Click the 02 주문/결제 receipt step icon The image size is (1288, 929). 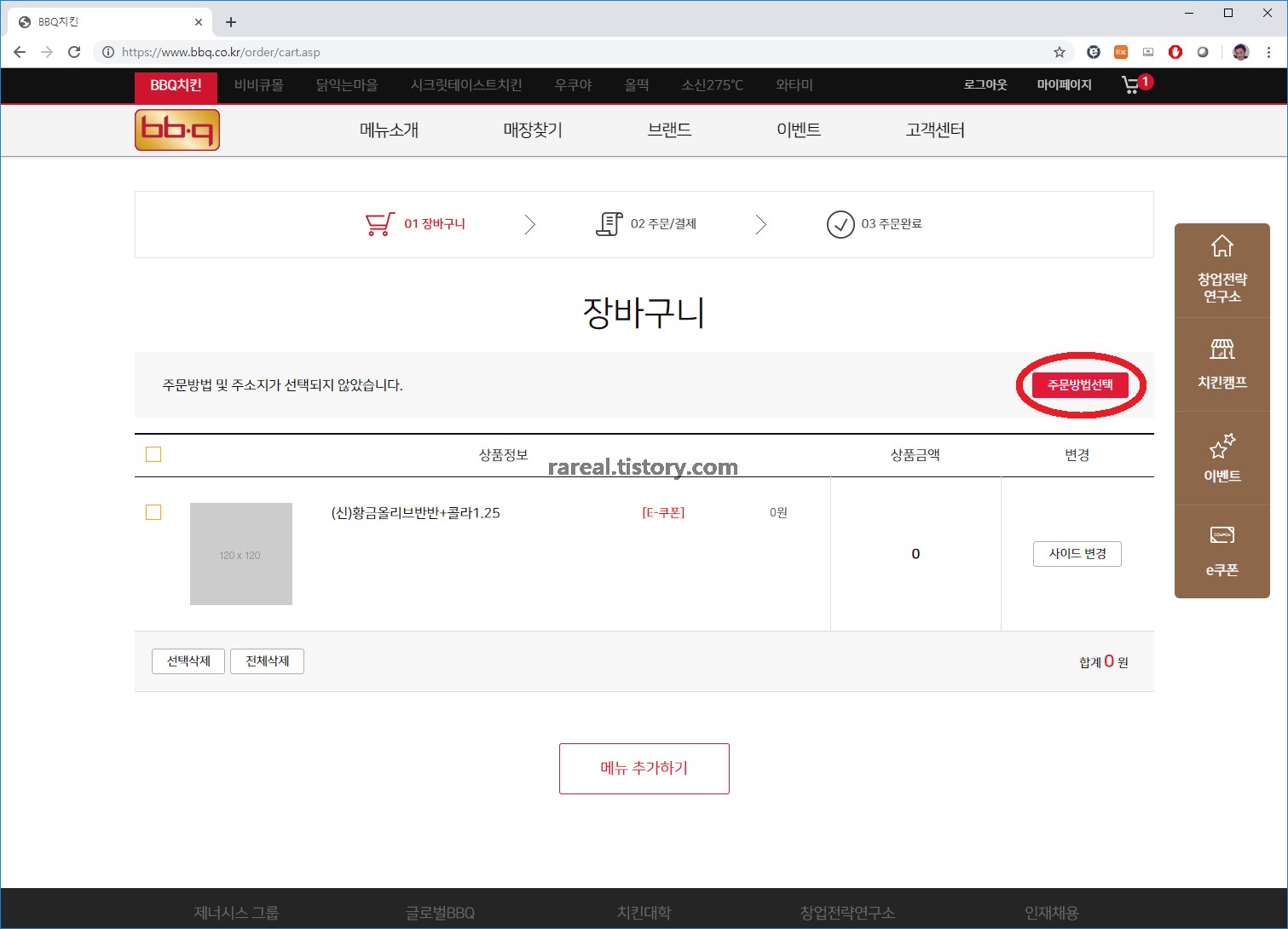pyautogui.click(x=609, y=224)
